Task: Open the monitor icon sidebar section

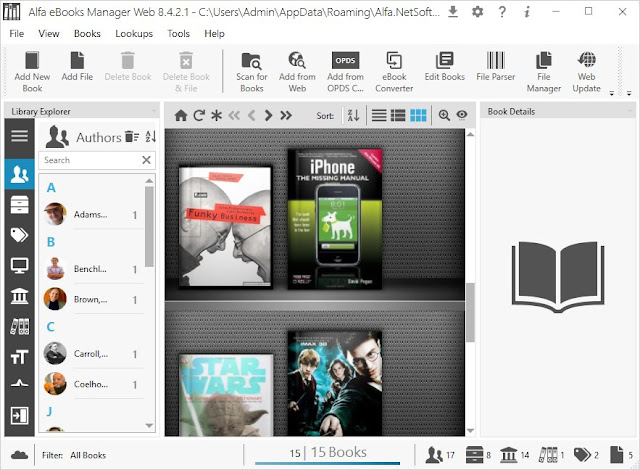Action: (20, 266)
